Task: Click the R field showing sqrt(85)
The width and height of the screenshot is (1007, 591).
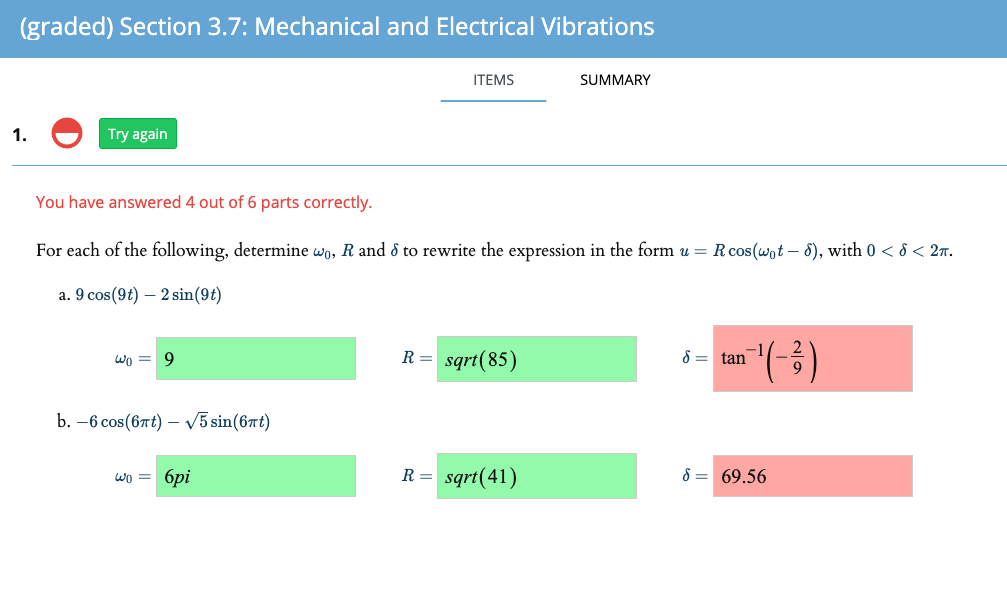Action: (536, 358)
